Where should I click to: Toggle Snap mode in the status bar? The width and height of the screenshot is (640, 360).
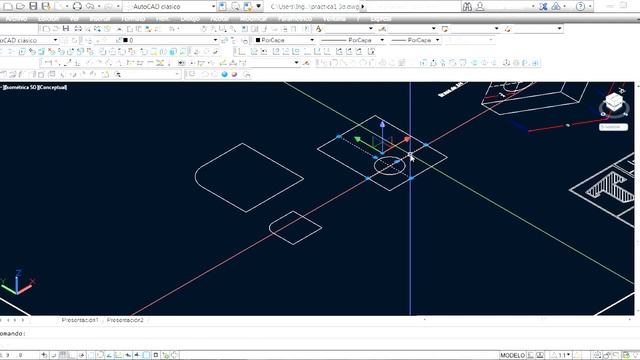(53, 355)
